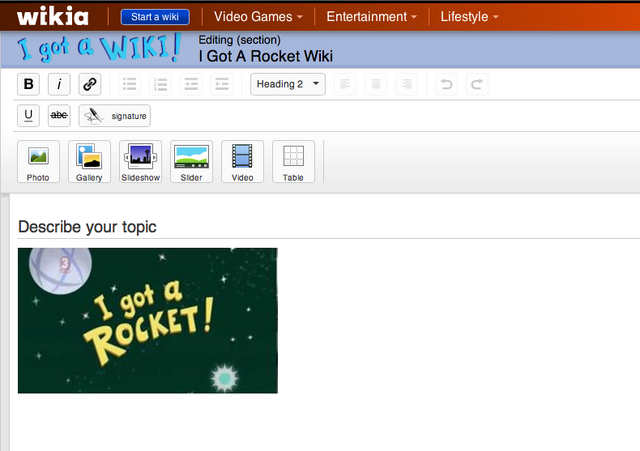Place cursor in Describe your topic heading

pyautogui.click(x=87, y=227)
